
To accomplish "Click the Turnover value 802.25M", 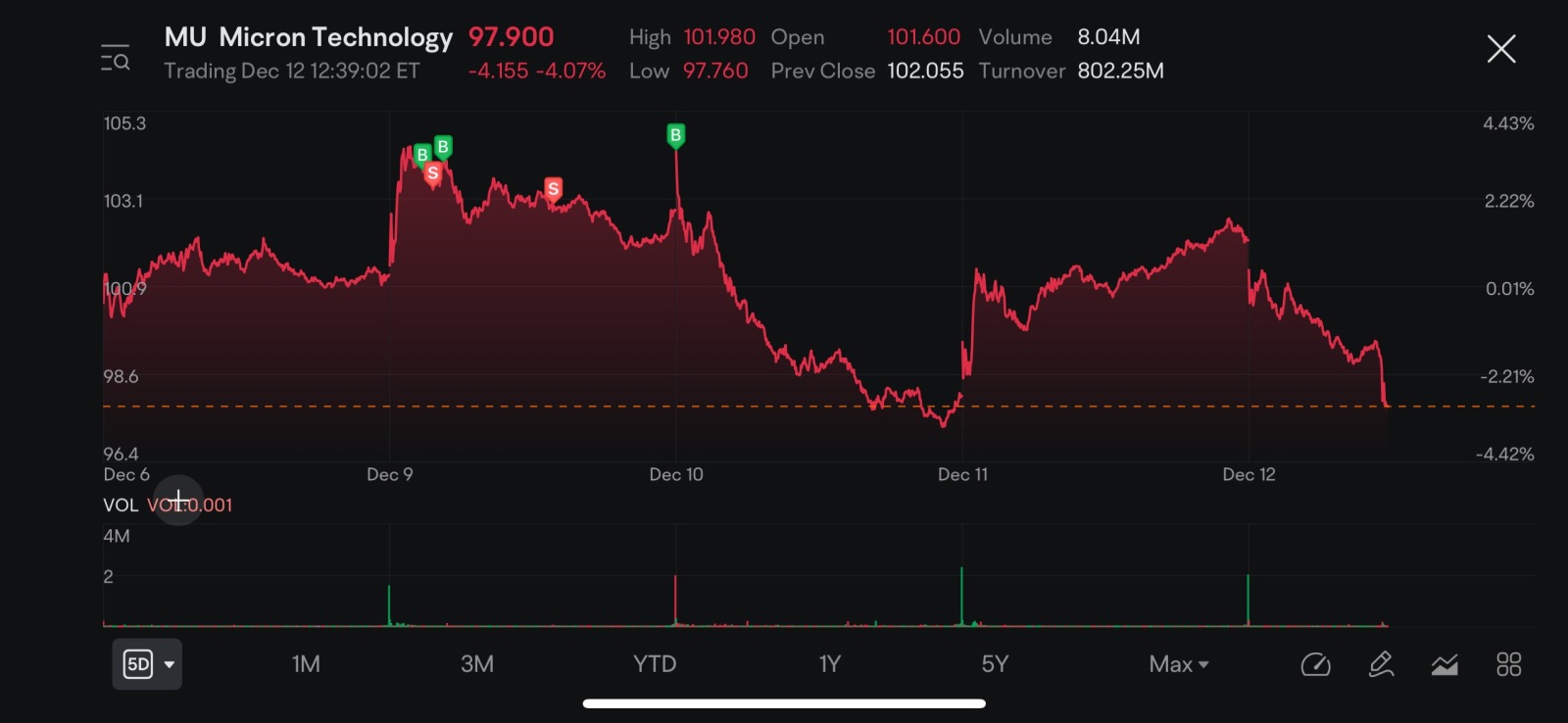I will point(1120,71).
